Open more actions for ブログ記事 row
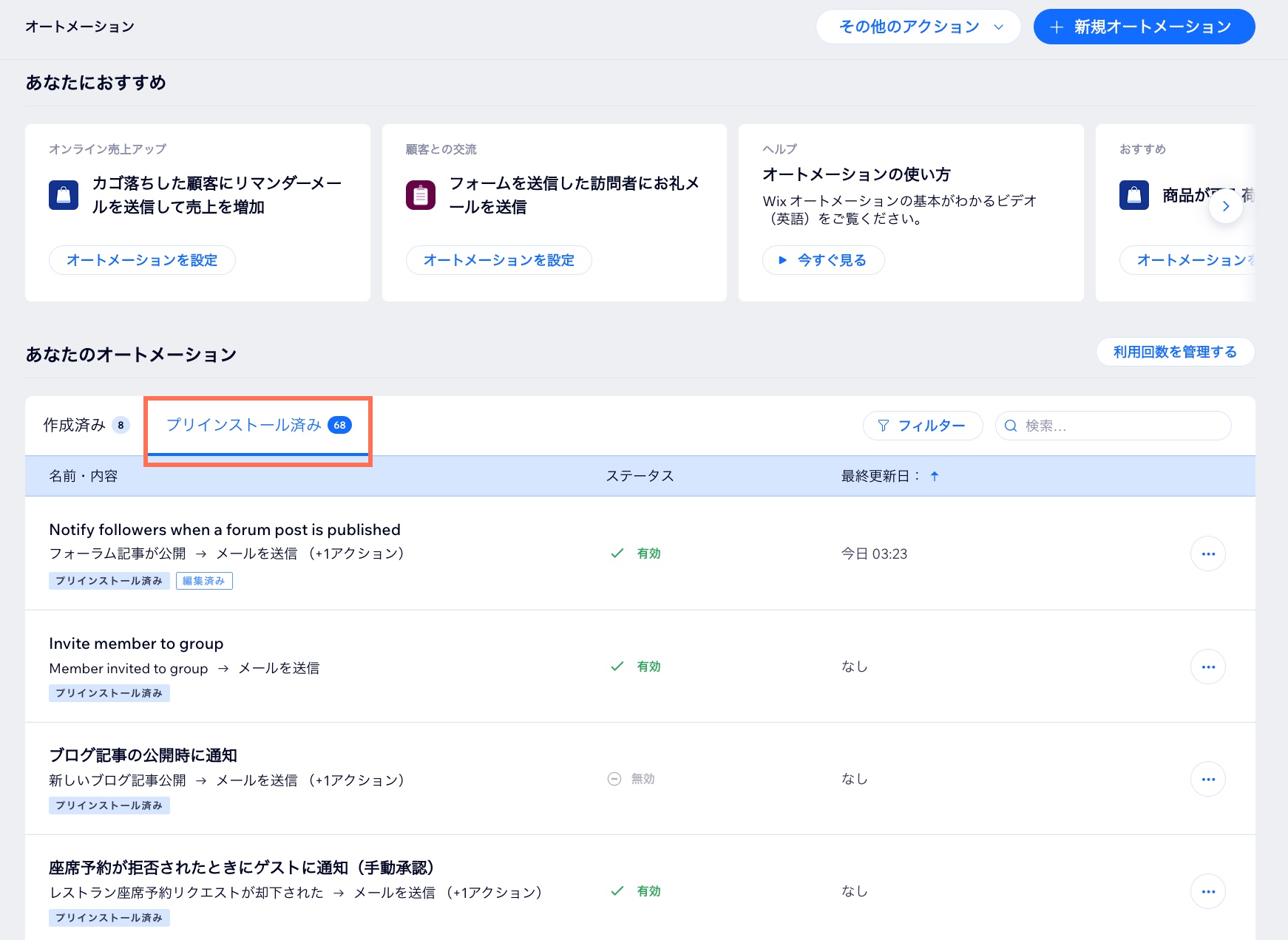Viewport: 1288px width, 940px height. pyautogui.click(x=1208, y=779)
